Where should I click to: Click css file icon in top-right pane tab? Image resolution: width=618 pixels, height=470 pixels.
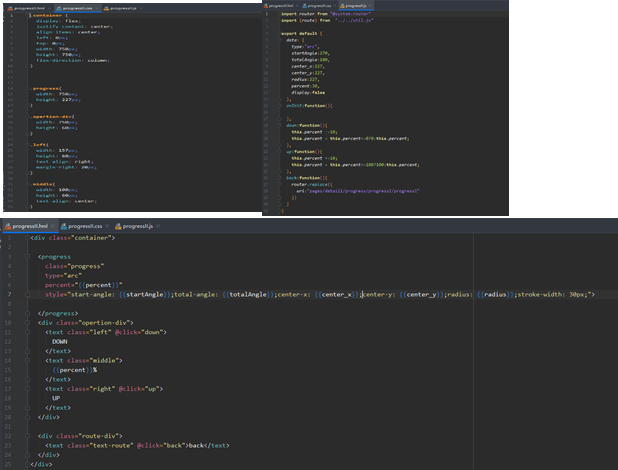coord(304,6)
